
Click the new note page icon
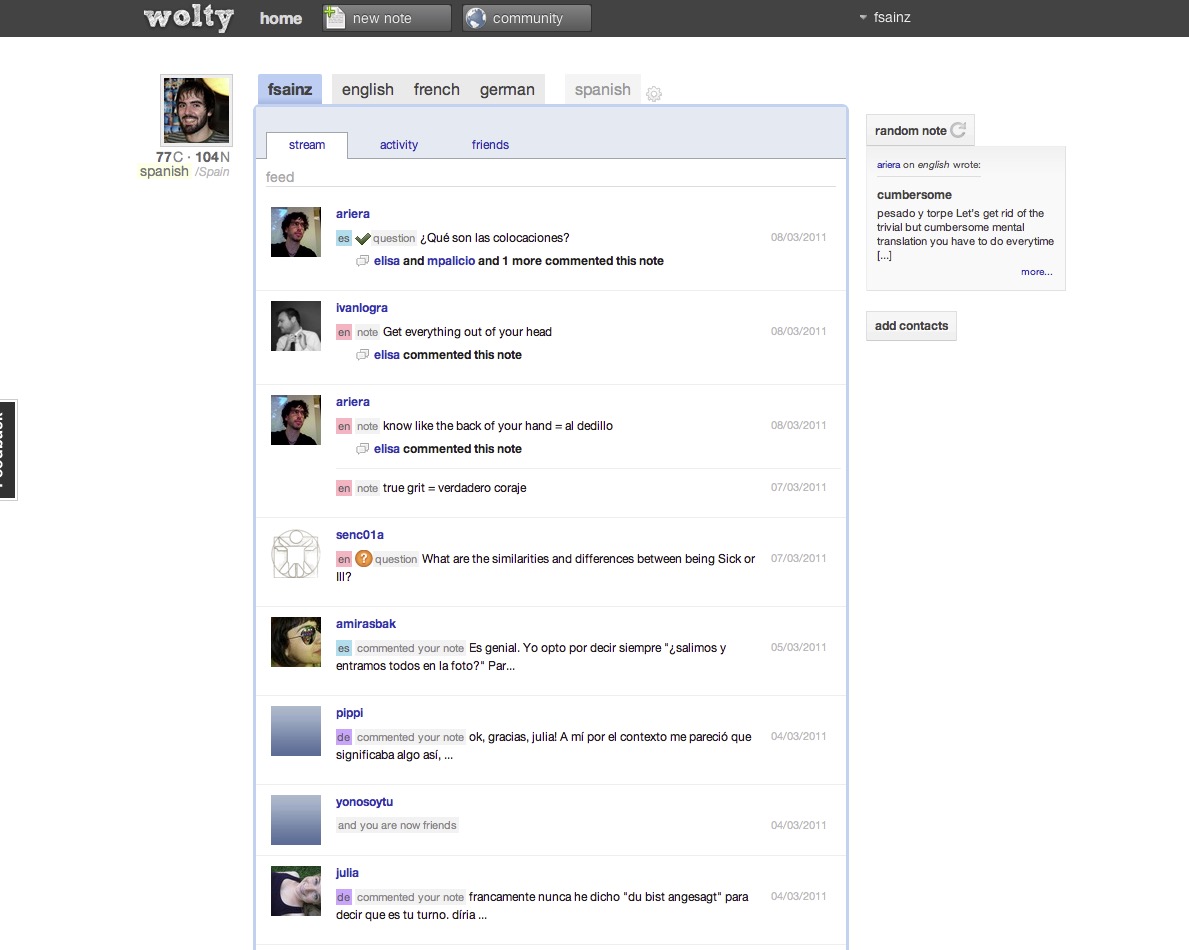(334, 17)
